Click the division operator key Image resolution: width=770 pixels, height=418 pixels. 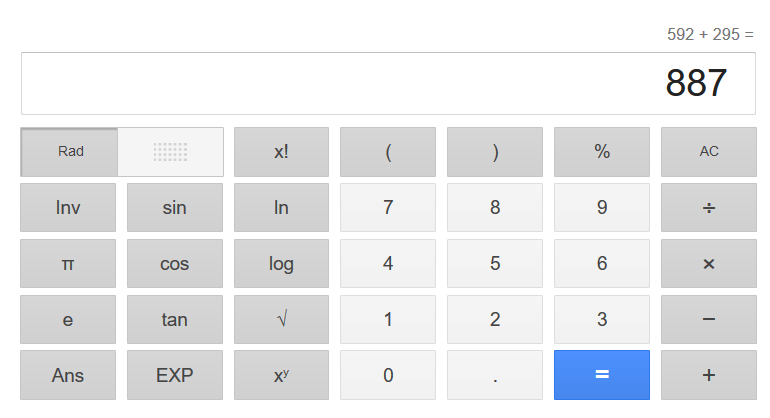coord(708,208)
